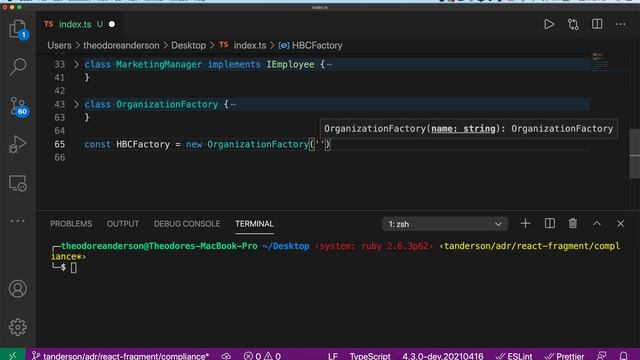Click the IEmployee interface name on line 33
The width and height of the screenshot is (640, 360).
pos(290,64)
